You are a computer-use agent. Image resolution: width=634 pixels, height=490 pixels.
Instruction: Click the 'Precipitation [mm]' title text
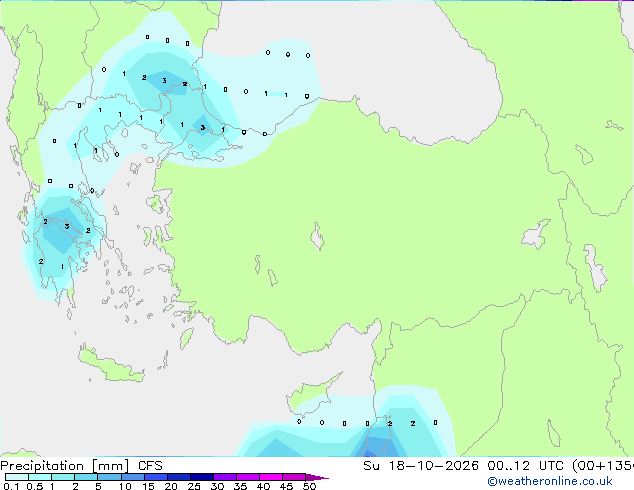[x=65, y=466]
